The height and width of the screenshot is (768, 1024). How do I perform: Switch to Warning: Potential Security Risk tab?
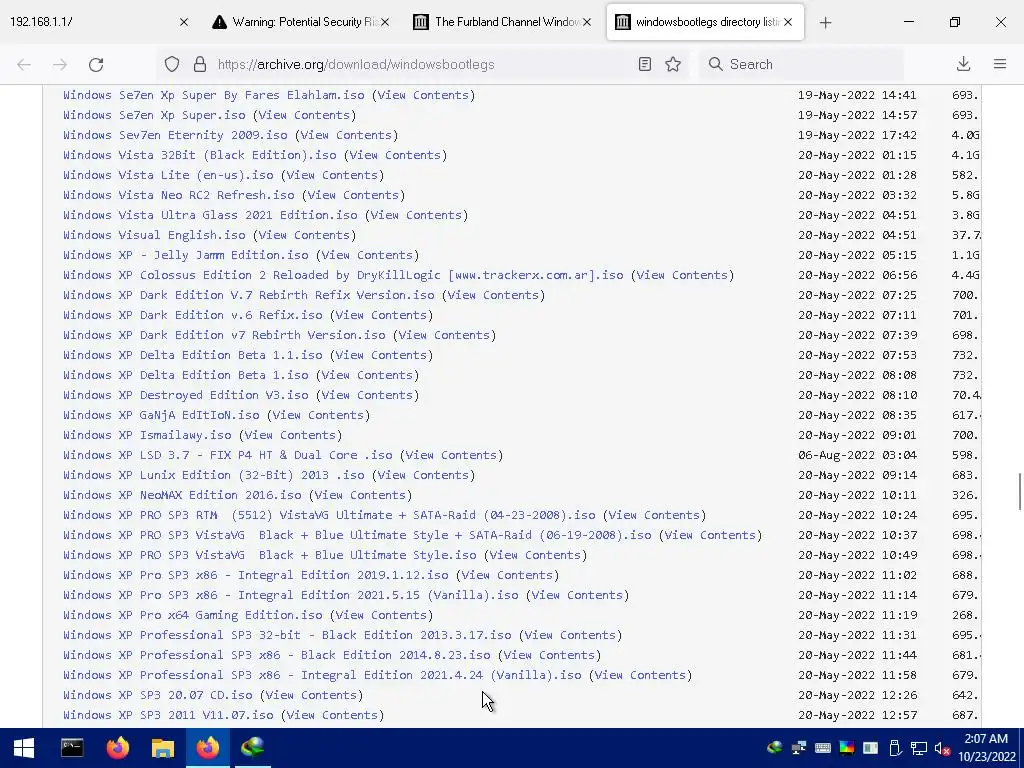point(300,22)
